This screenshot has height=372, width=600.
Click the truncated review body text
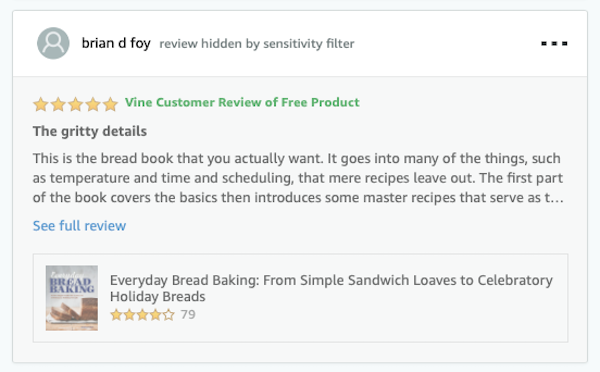click(x=298, y=178)
